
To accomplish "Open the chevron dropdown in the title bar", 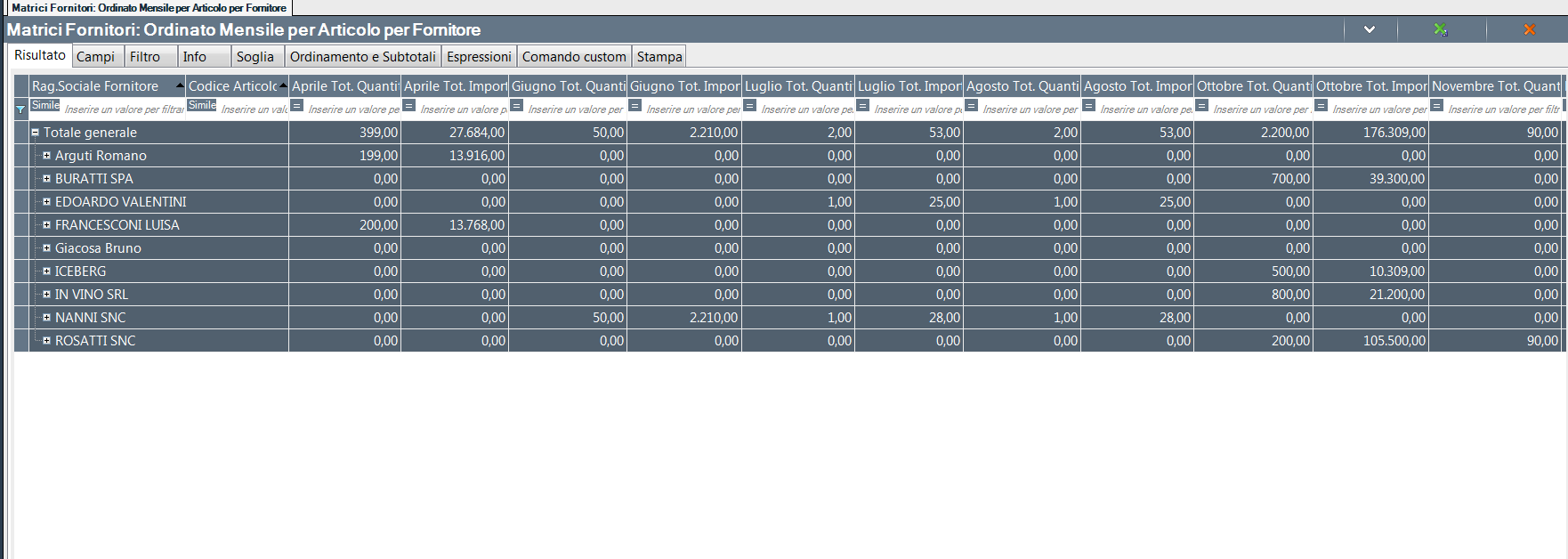I will (x=1369, y=29).
